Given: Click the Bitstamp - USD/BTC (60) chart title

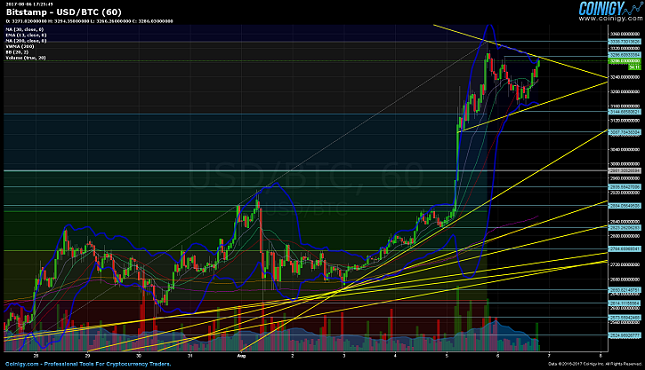Looking at the screenshot, I should [x=64, y=12].
